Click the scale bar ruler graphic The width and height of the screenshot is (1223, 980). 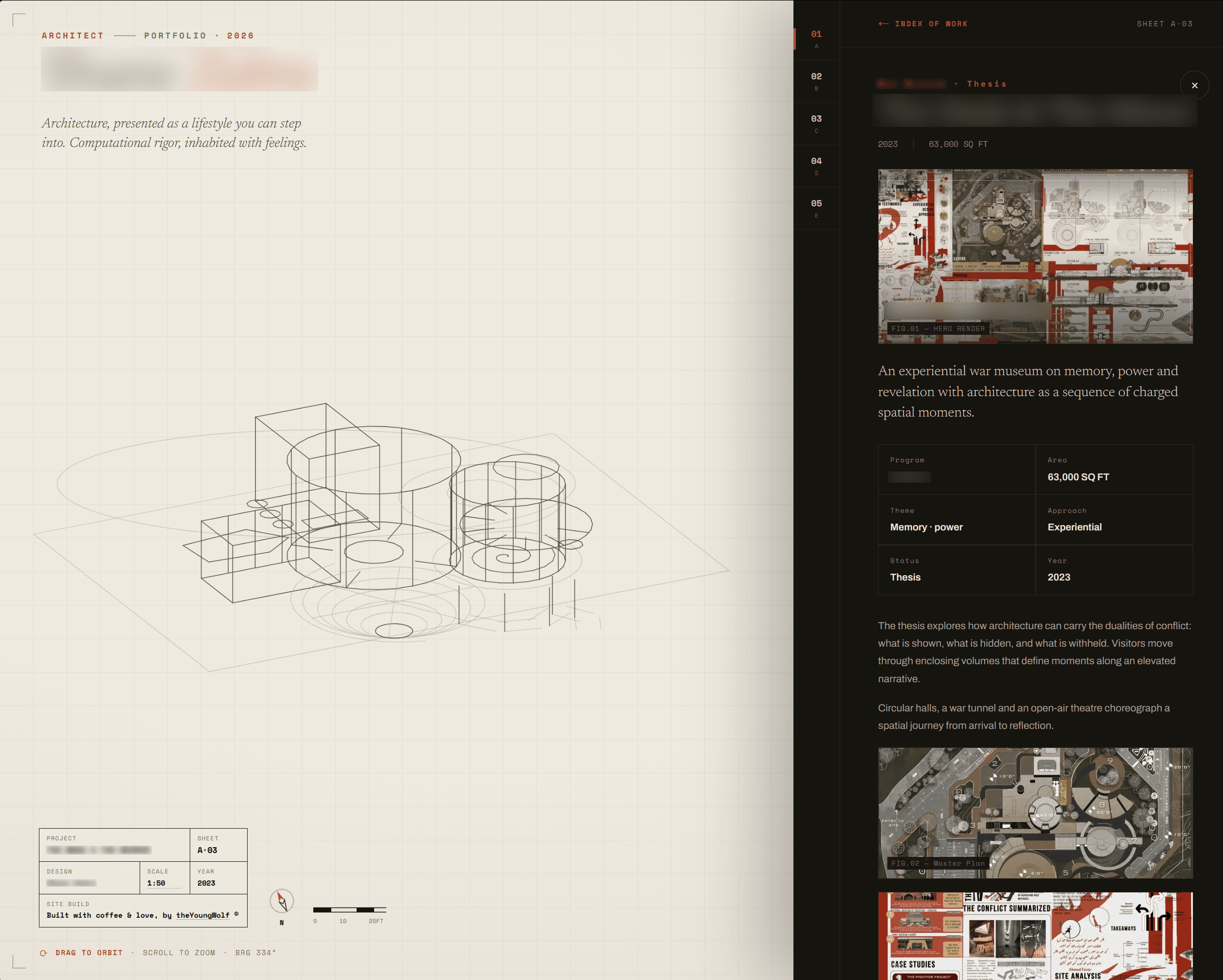(349, 909)
